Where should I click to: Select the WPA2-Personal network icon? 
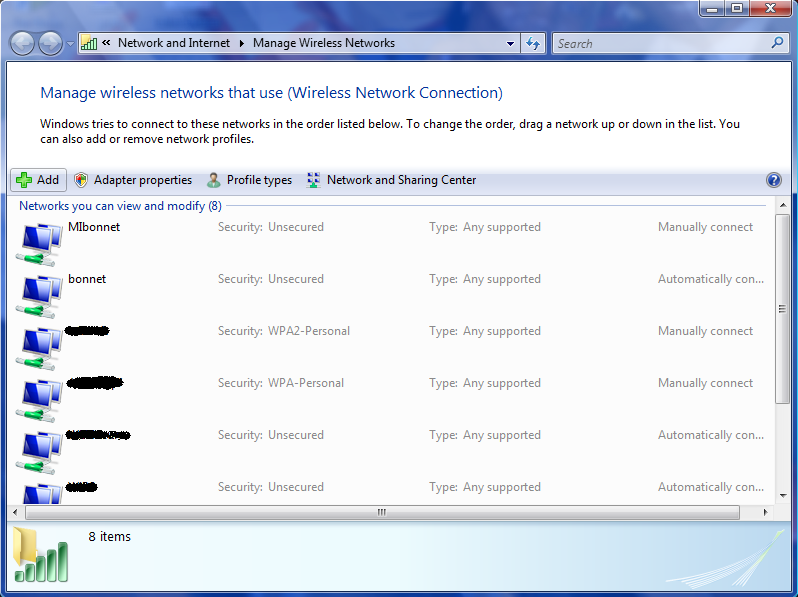39,349
